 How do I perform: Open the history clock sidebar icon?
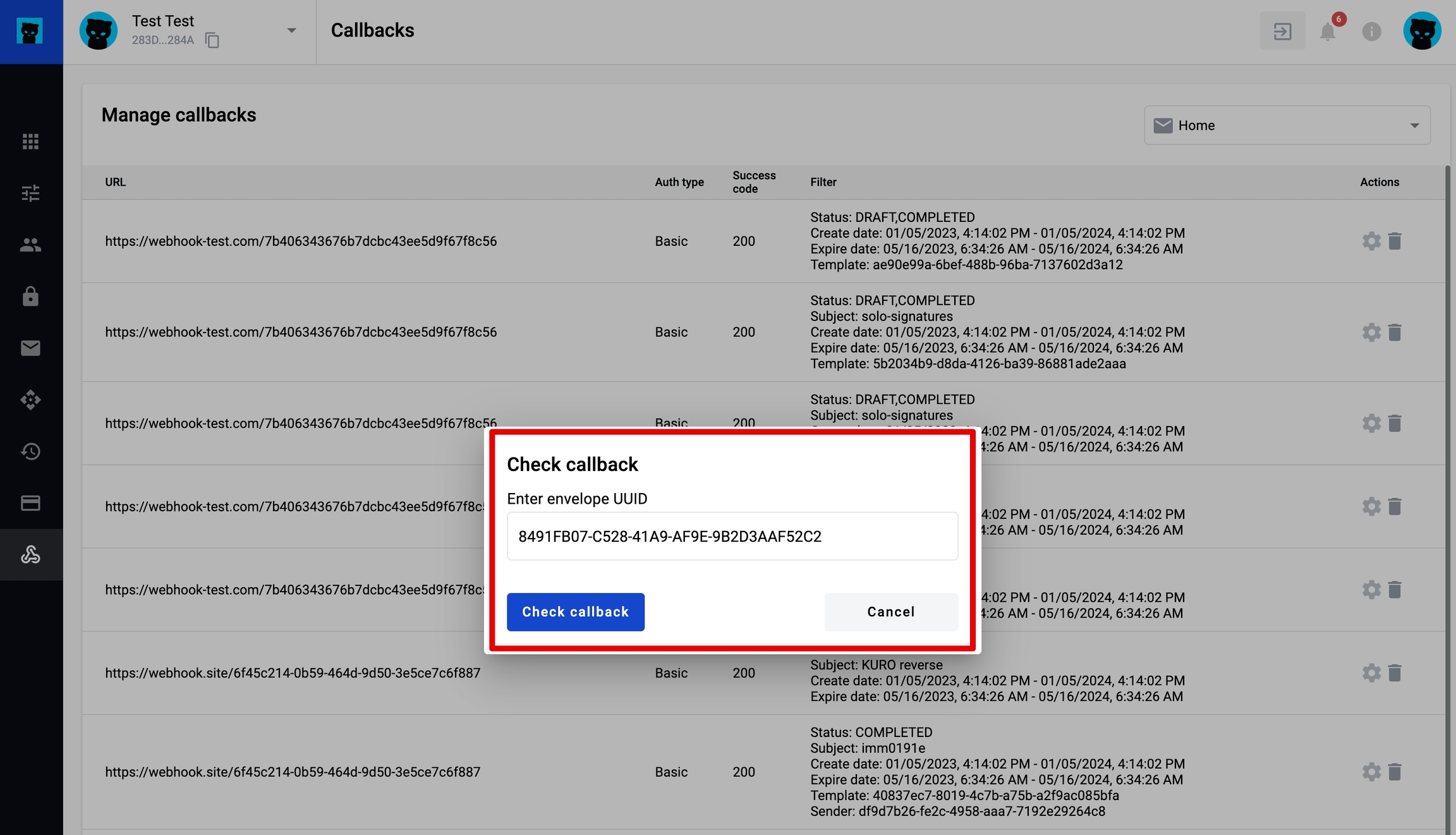[x=30, y=451]
